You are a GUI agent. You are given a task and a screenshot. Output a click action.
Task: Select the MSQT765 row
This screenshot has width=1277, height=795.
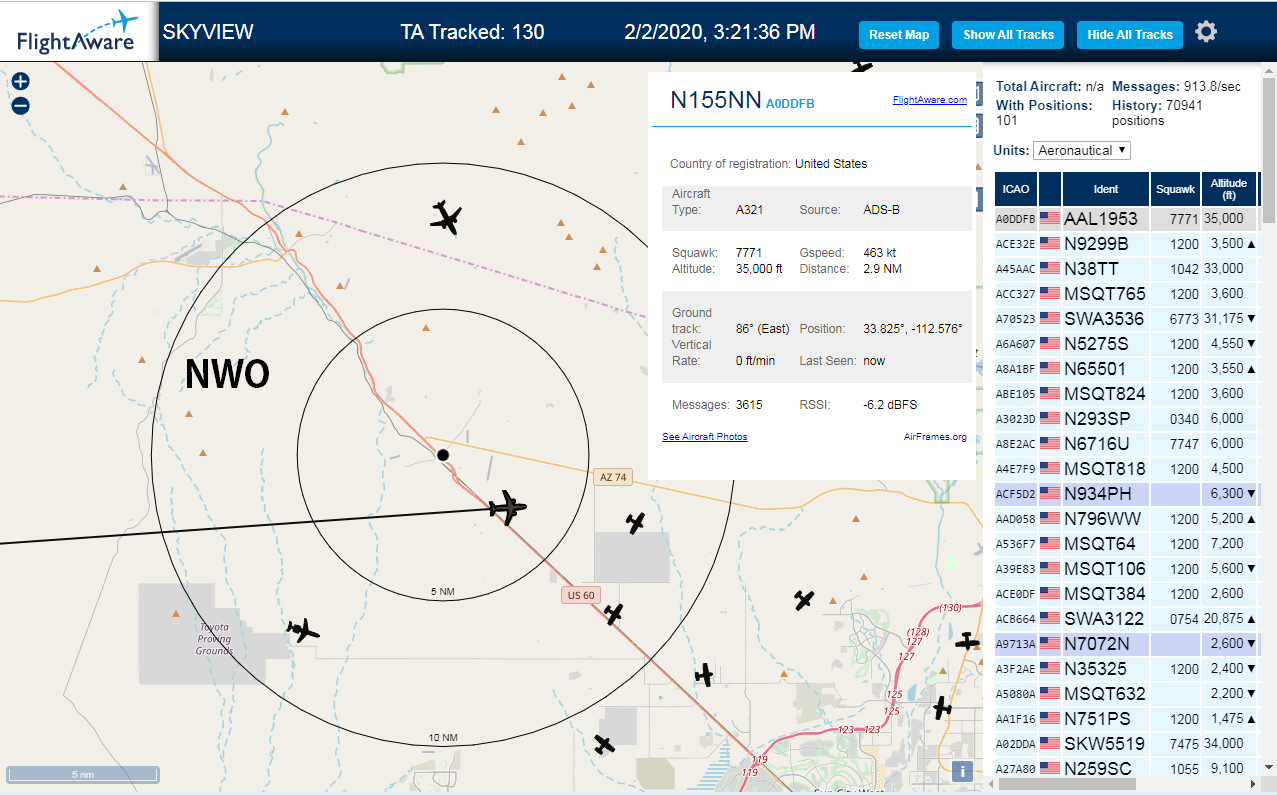click(x=1127, y=294)
